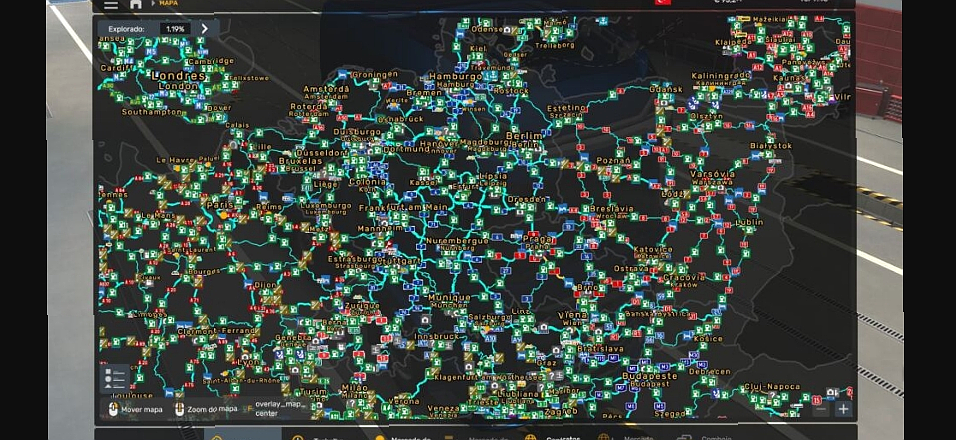Select the Berlim city label
This screenshot has width=956, height=440.
[x=524, y=136]
